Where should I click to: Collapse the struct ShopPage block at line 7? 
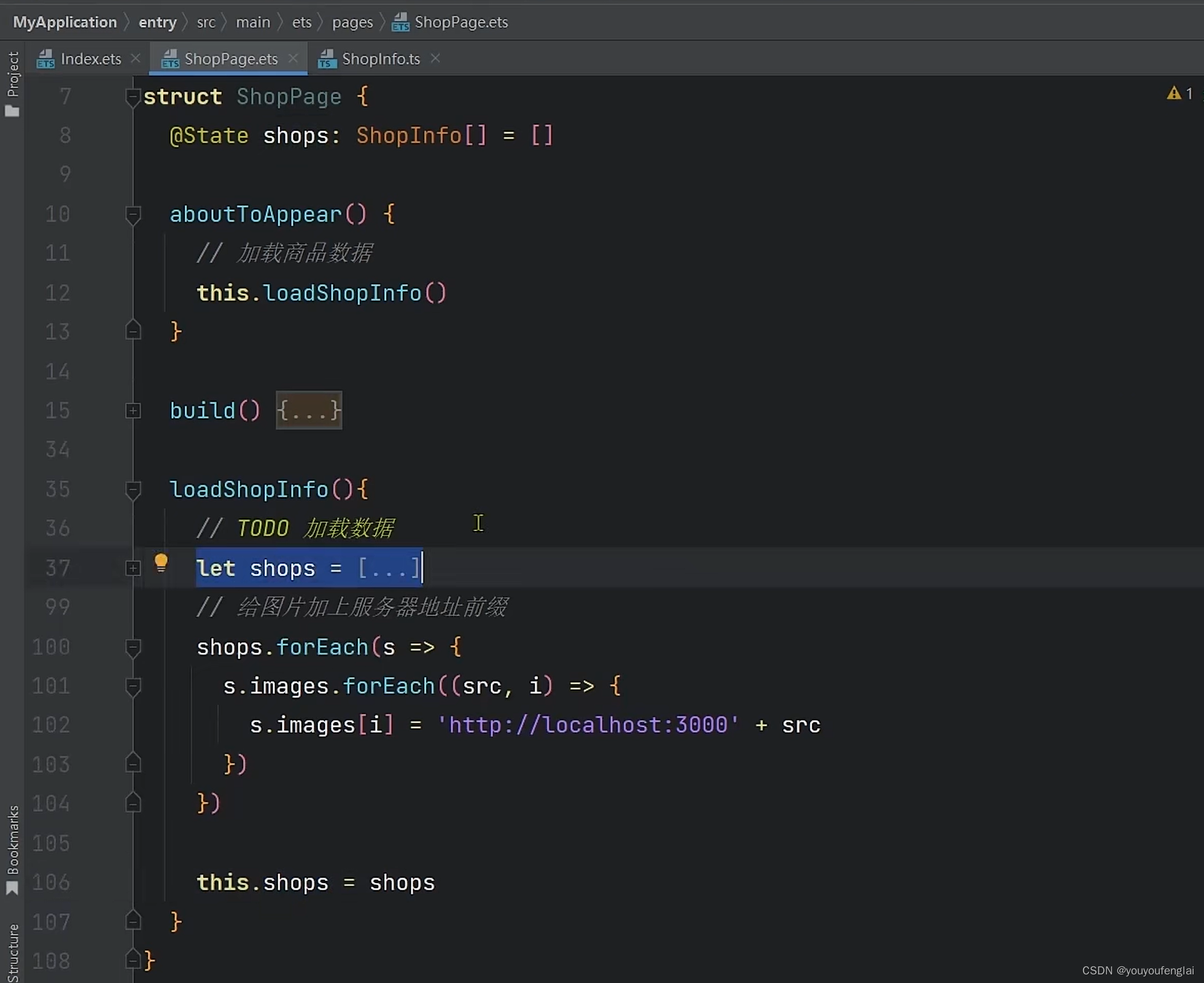coord(133,97)
